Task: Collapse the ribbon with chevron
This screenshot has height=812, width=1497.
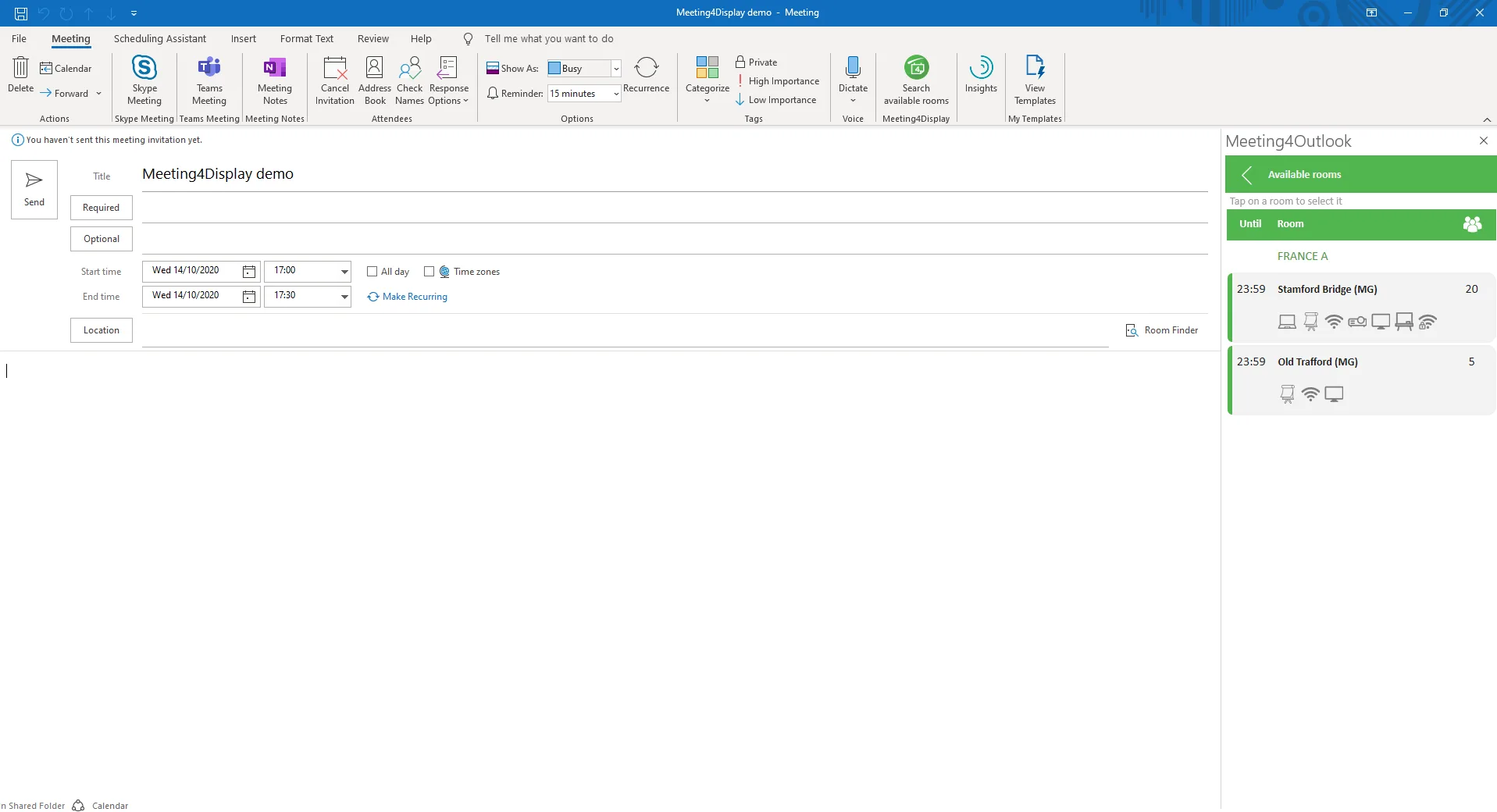Action: 1487,119
